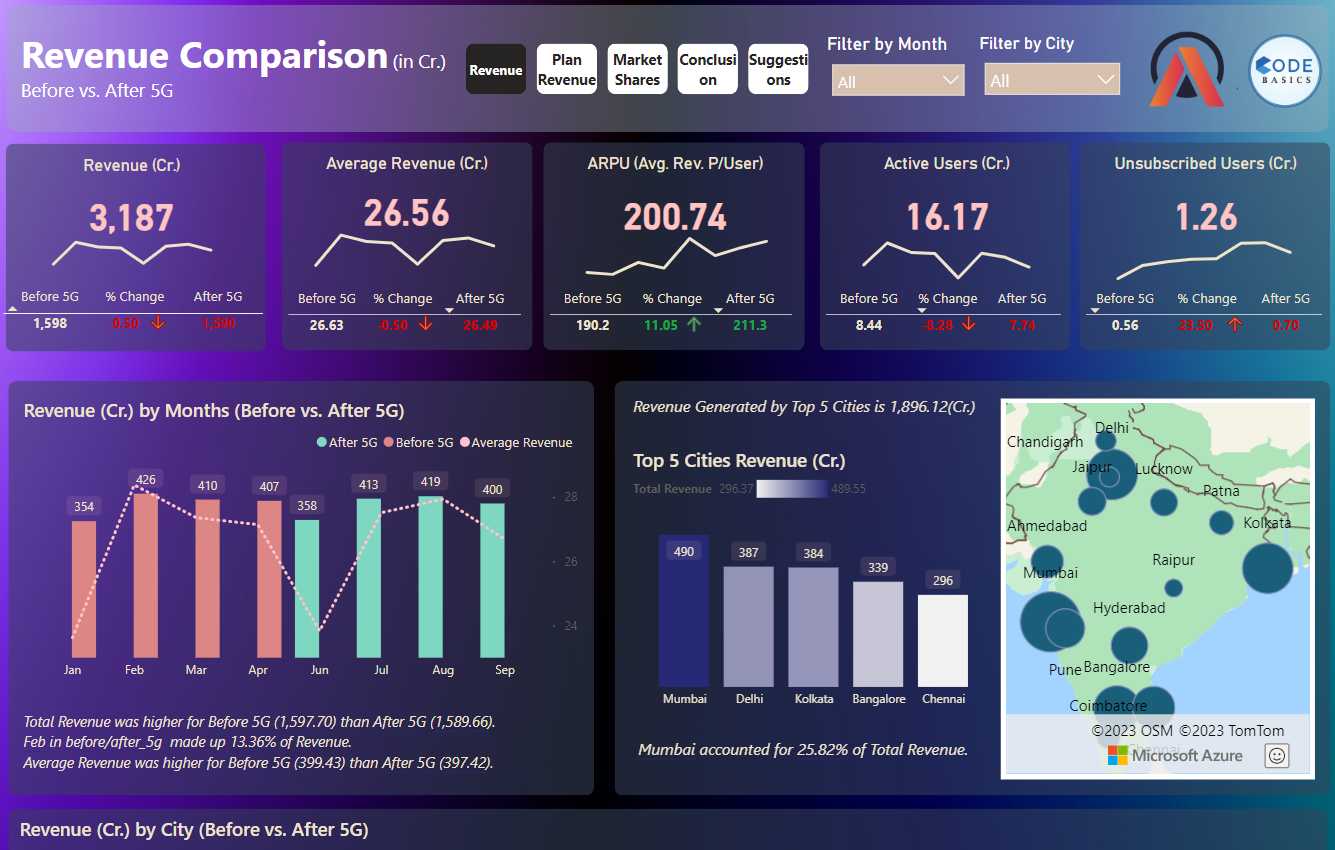Screen dimensions: 1335x850
Task: Toggle the After 5G legend item
Action: 346,442
